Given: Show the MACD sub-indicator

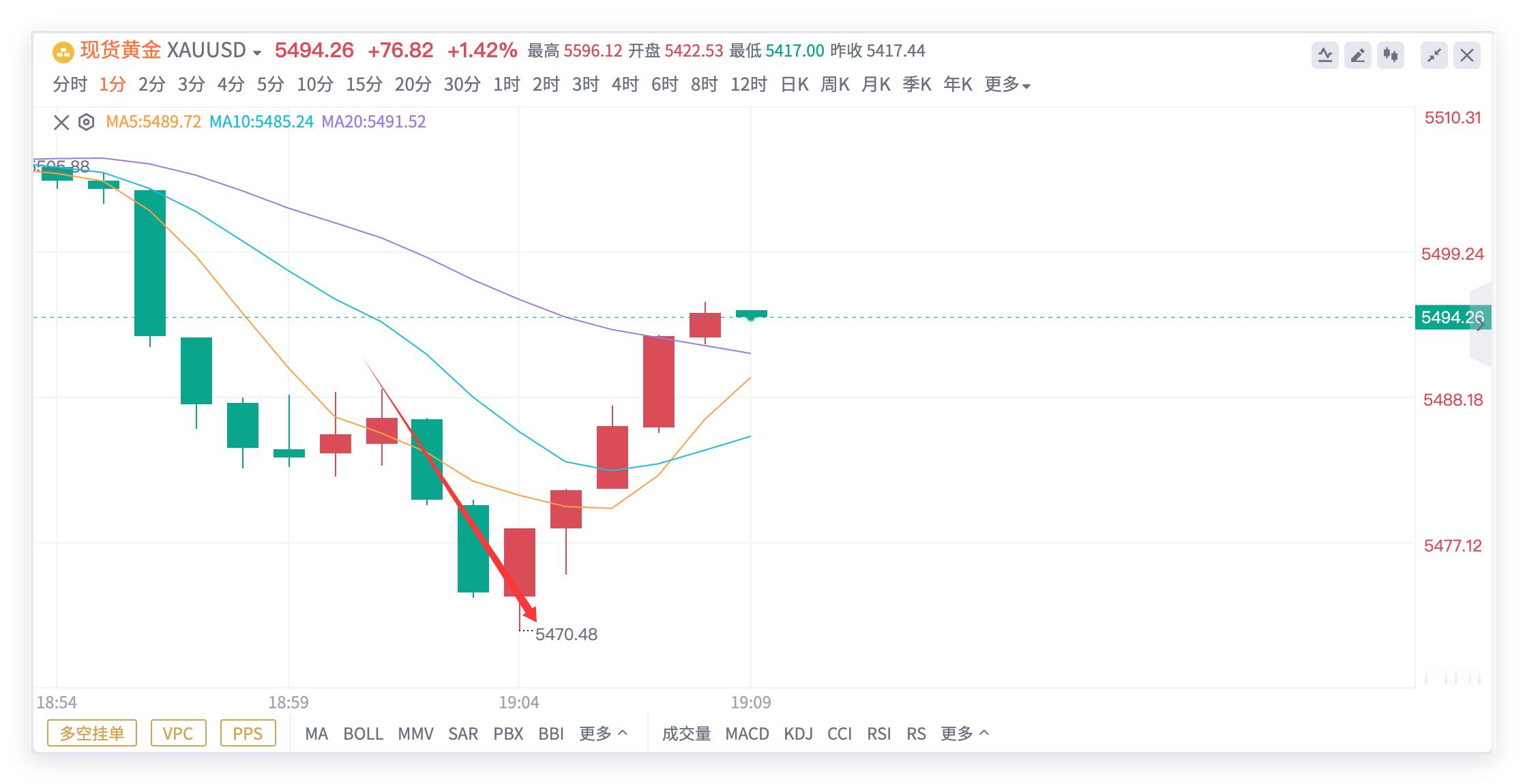Looking at the screenshot, I should (747, 734).
